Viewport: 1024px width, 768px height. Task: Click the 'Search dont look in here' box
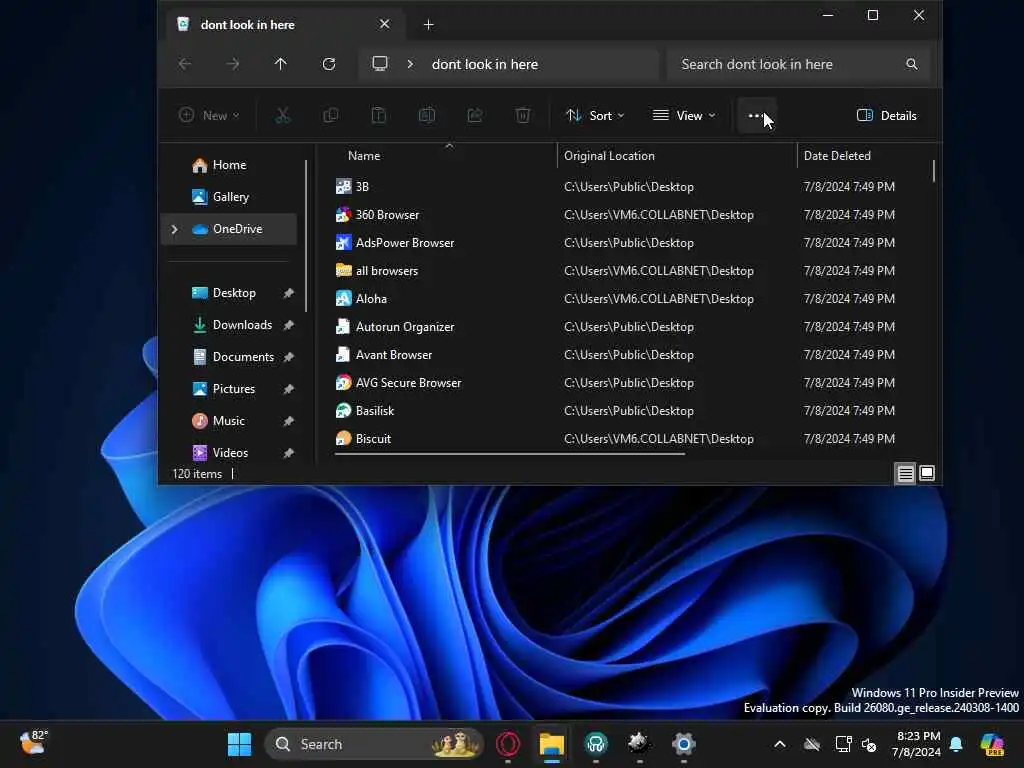pos(798,64)
